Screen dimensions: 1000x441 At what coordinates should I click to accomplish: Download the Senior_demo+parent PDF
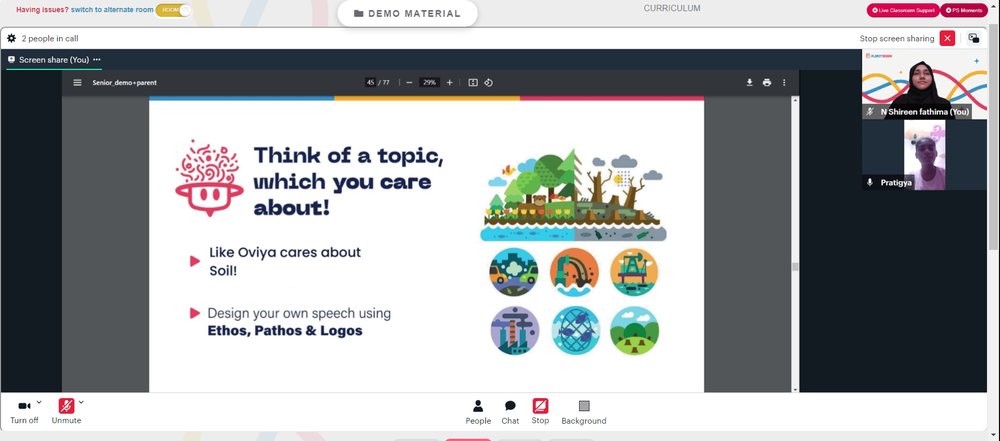tap(749, 82)
